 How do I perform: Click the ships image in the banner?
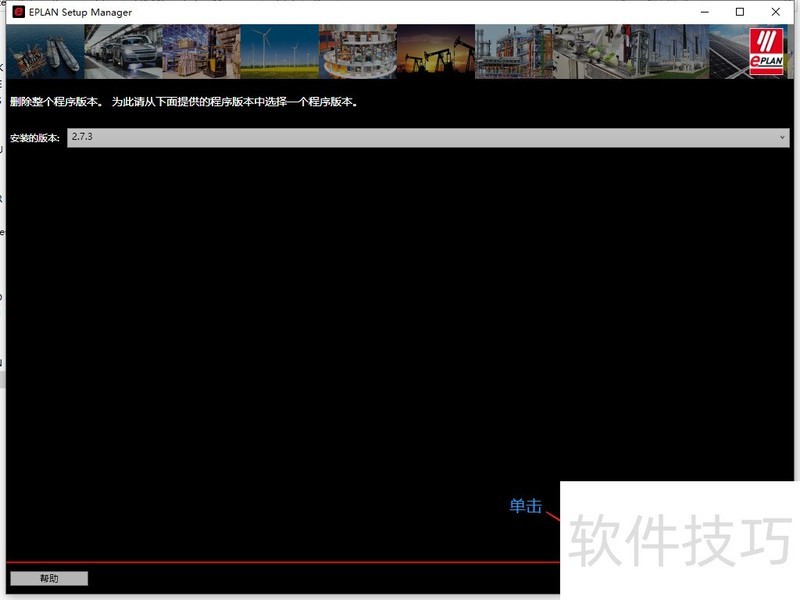click(45, 52)
